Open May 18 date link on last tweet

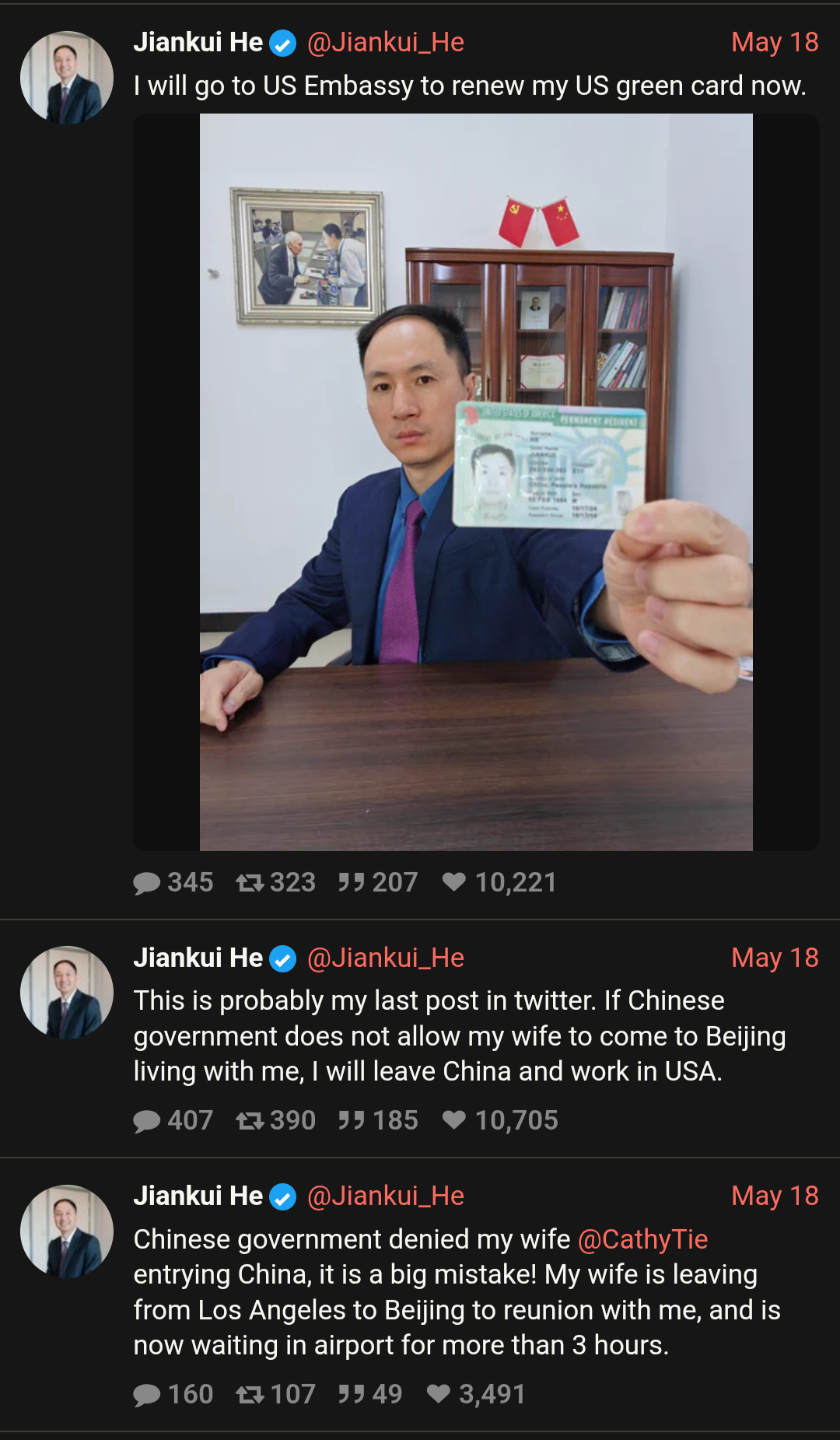pos(775,1196)
